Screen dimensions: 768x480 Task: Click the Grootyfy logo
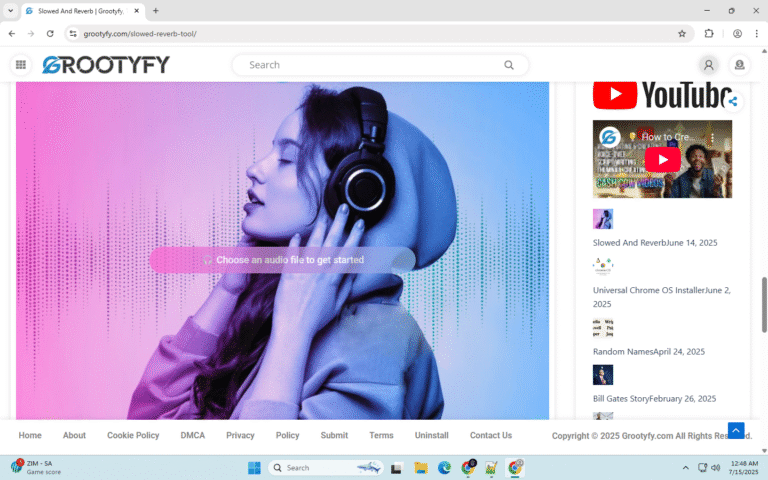pyautogui.click(x=106, y=65)
